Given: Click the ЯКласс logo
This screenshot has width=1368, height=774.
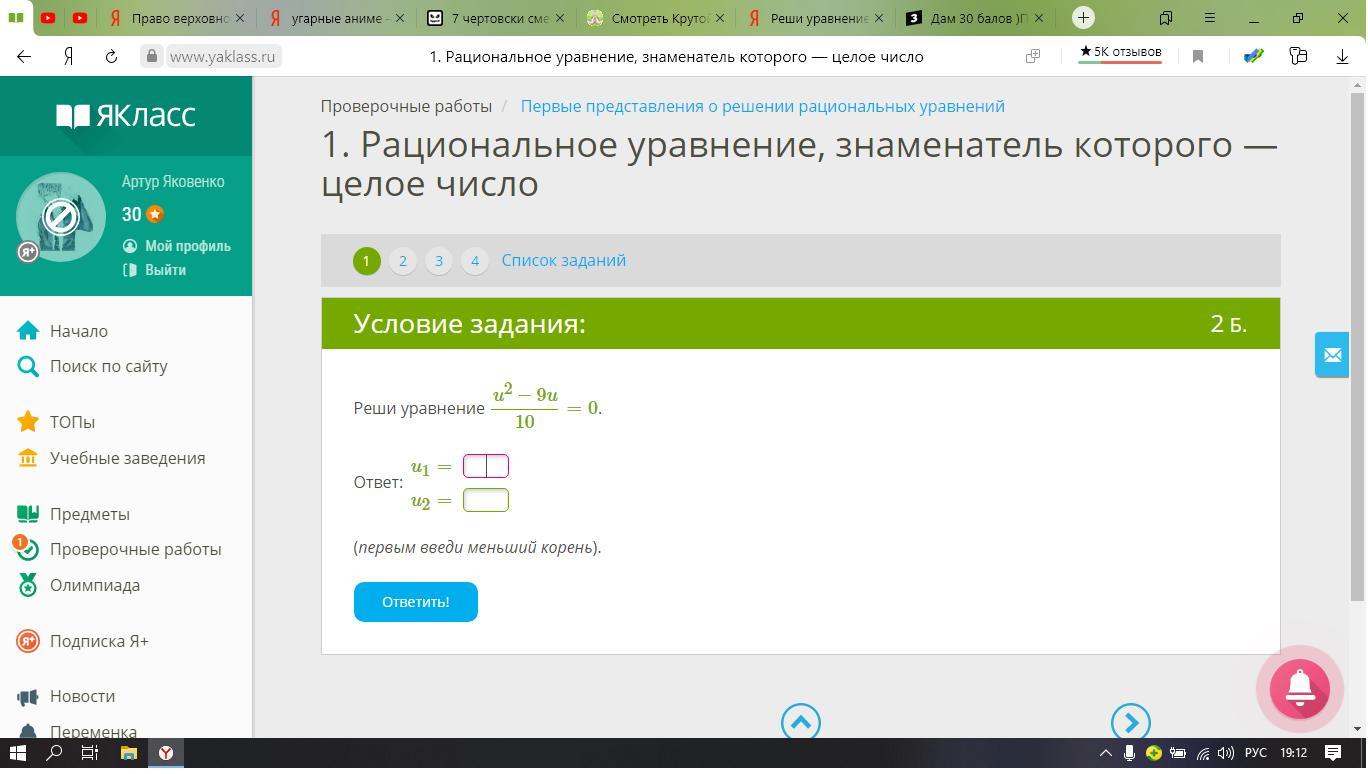Looking at the screenshot, I should click(126, 116).
